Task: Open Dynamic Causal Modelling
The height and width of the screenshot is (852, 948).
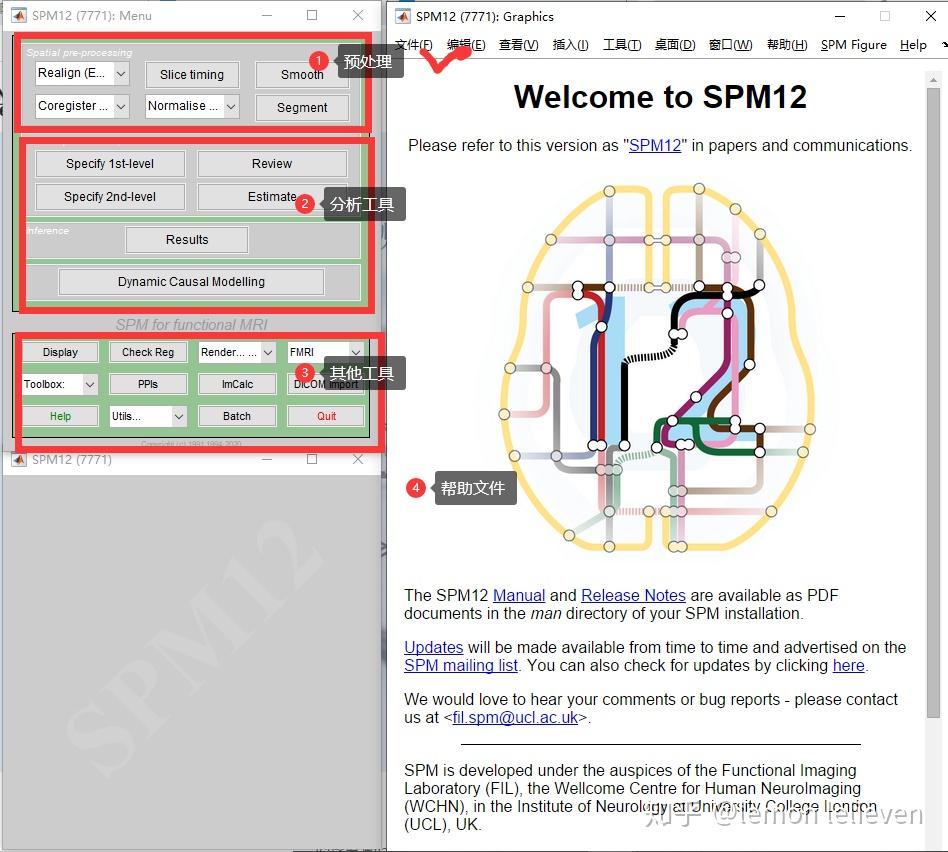Action: click(191, 282)
